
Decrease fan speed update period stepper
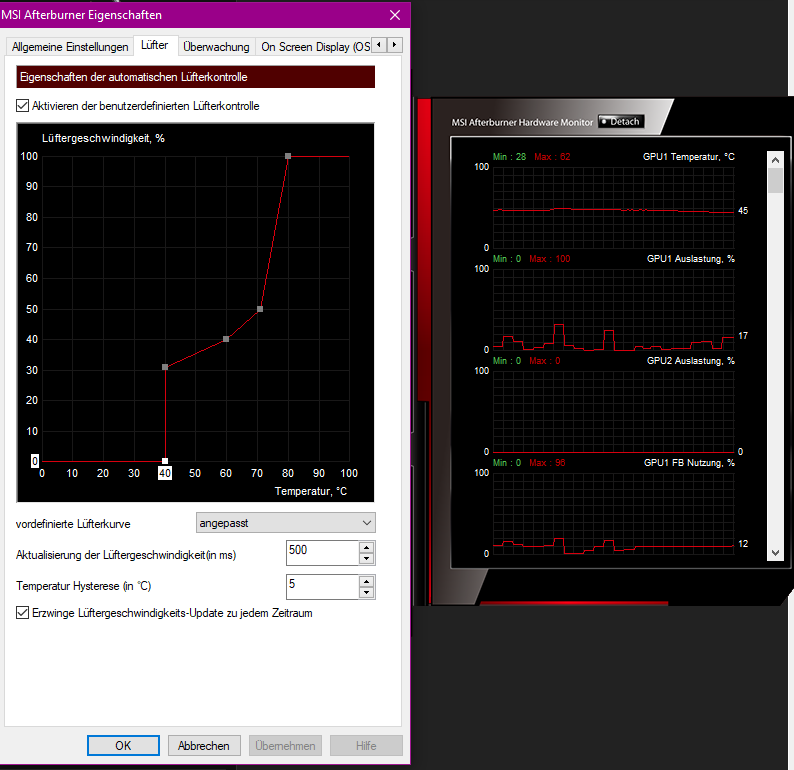click(x=367, y=559)
